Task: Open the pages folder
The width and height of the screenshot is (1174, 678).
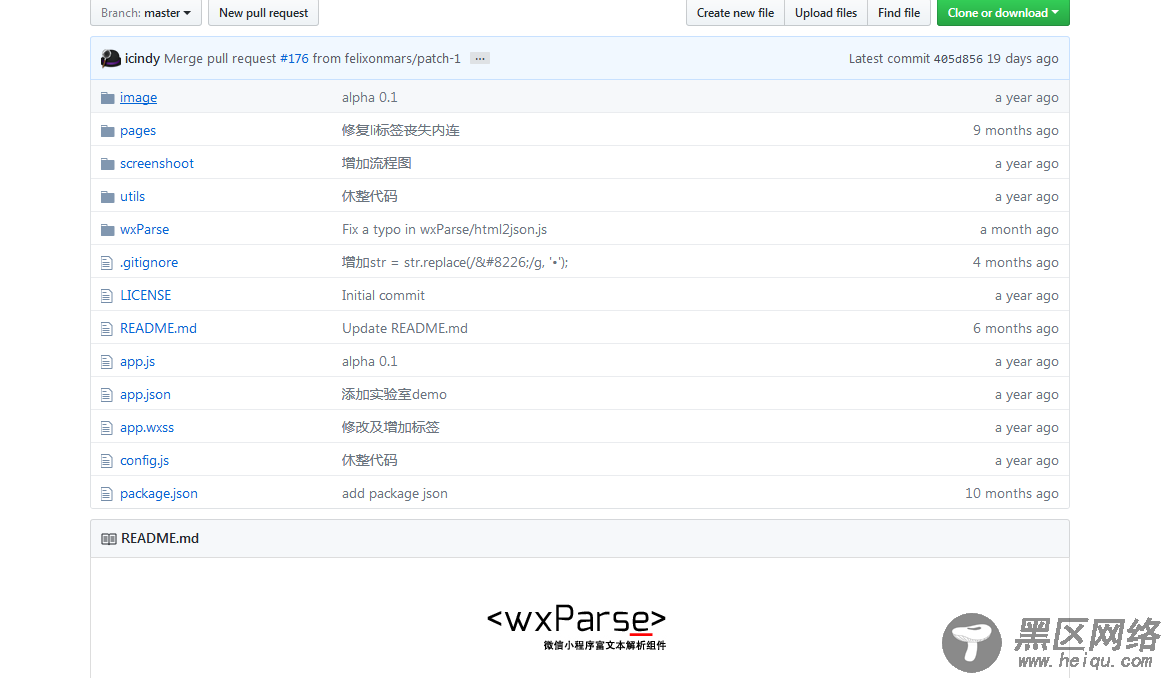Action: pos(138,131)
